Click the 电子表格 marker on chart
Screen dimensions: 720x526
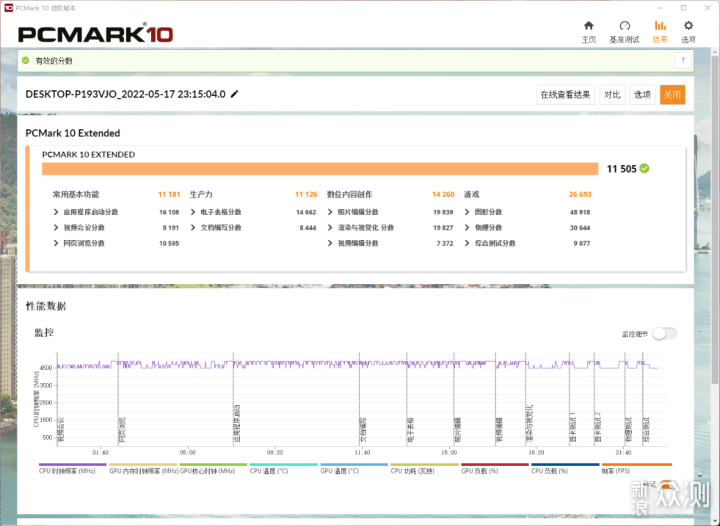(x=410, y=430)
